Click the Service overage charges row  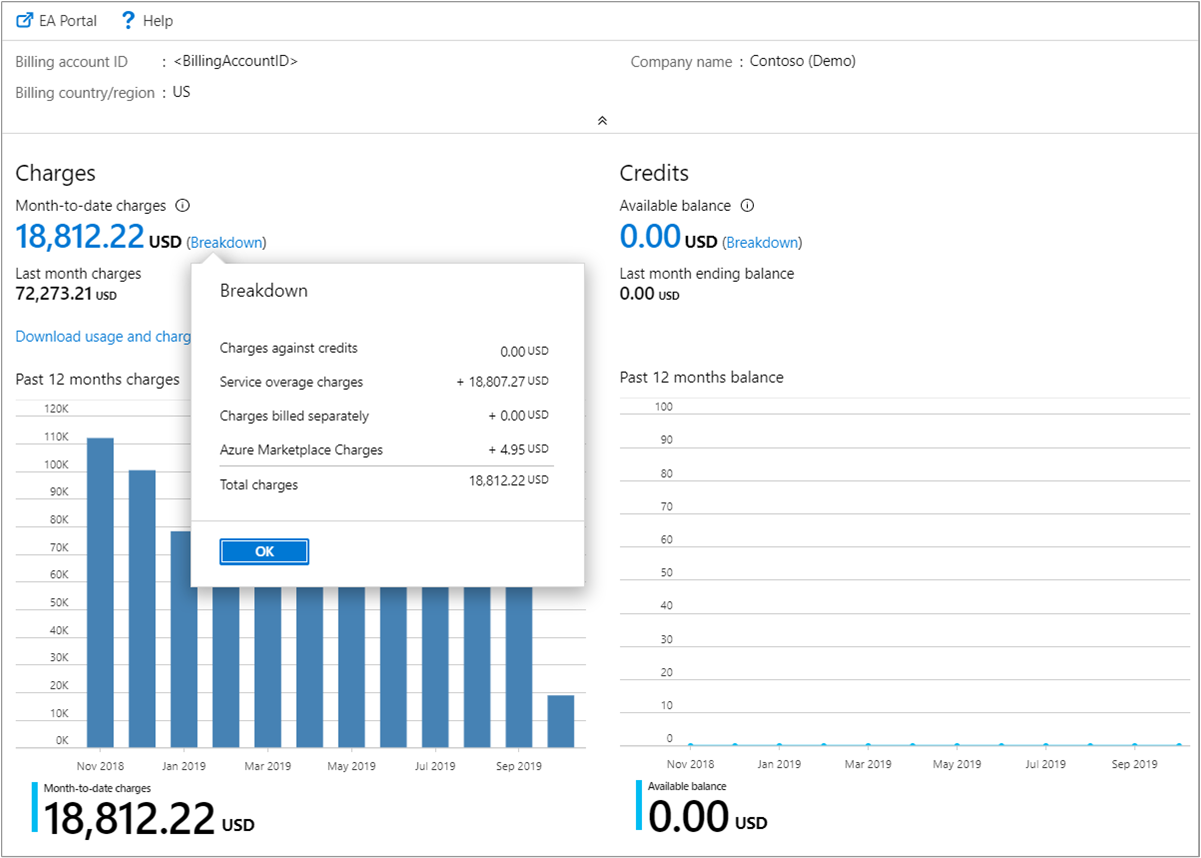(x=384, y=382)
